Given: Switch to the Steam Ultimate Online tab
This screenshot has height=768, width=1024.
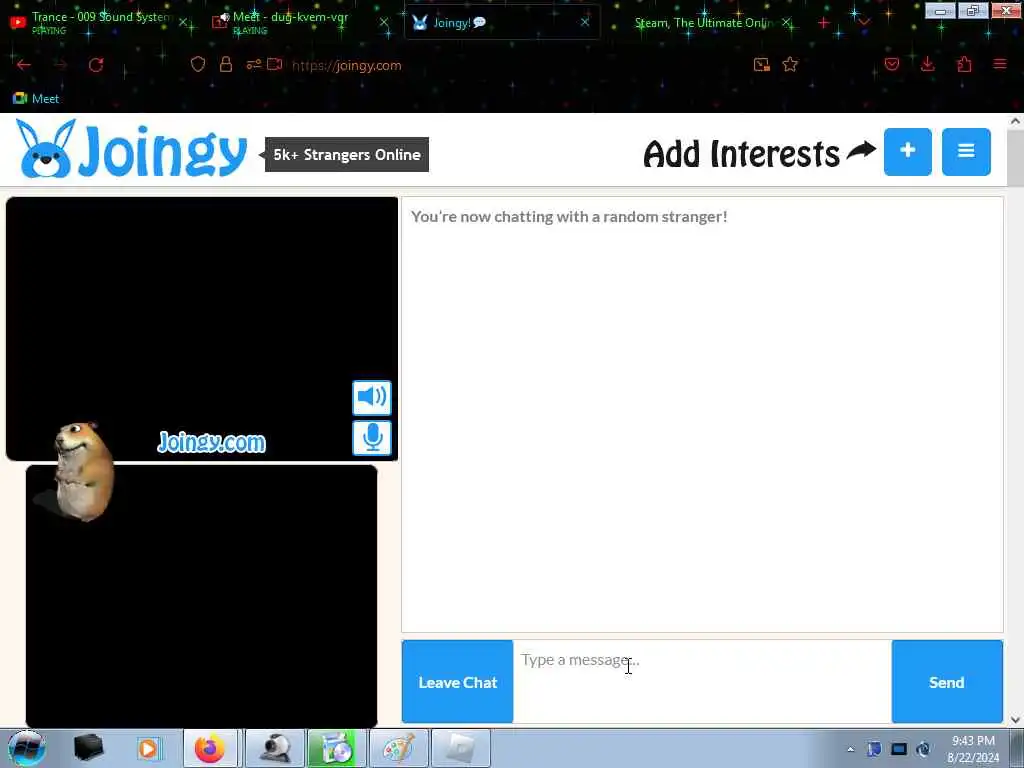Looking at the screenshot, I should coord(702,22).
